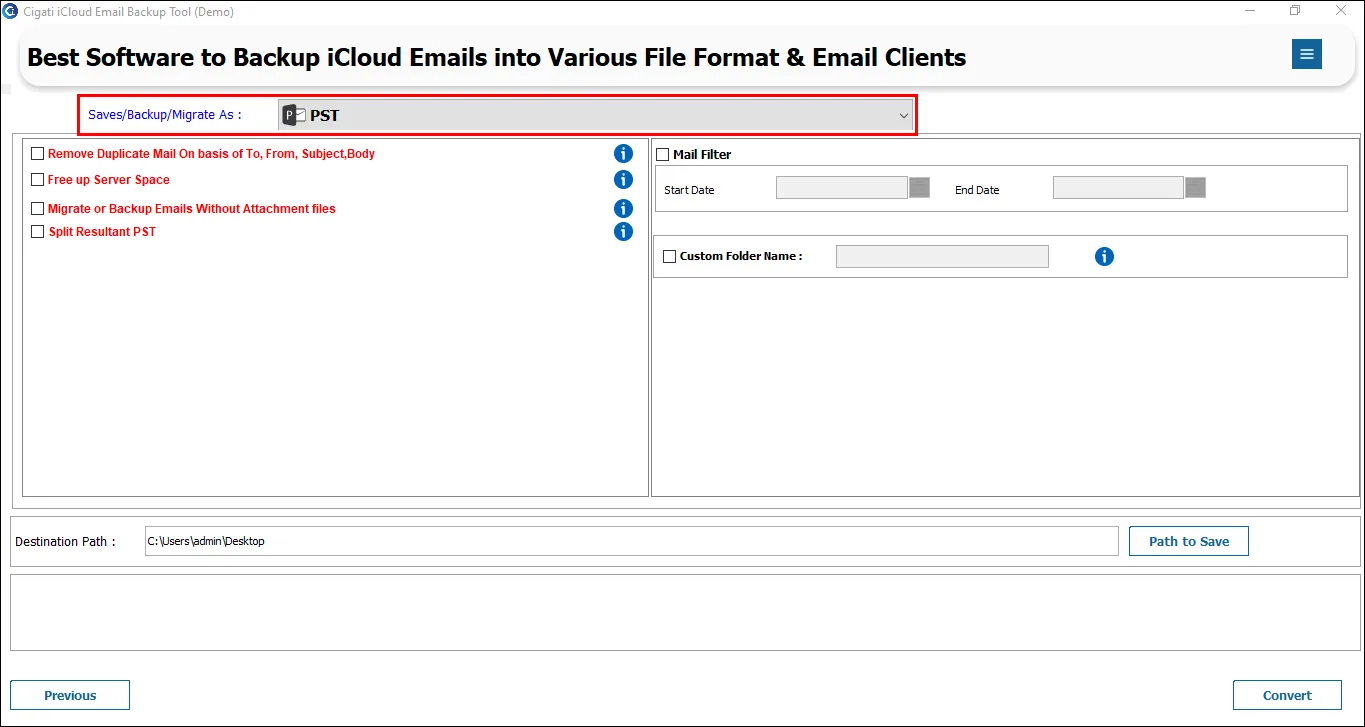Viewport: 1365px width, 727px height.
Task: Enable Split Resultant PST checkbox
Action: tap(38, 232)
